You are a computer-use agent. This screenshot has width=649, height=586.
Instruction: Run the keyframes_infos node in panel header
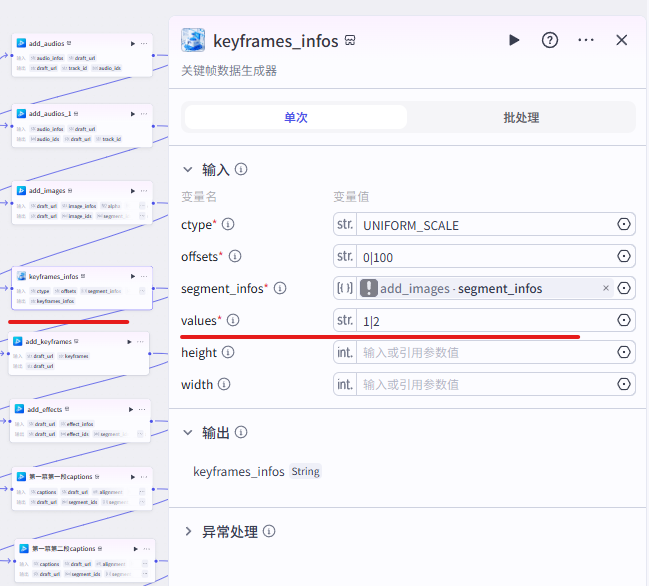(514, 40)
